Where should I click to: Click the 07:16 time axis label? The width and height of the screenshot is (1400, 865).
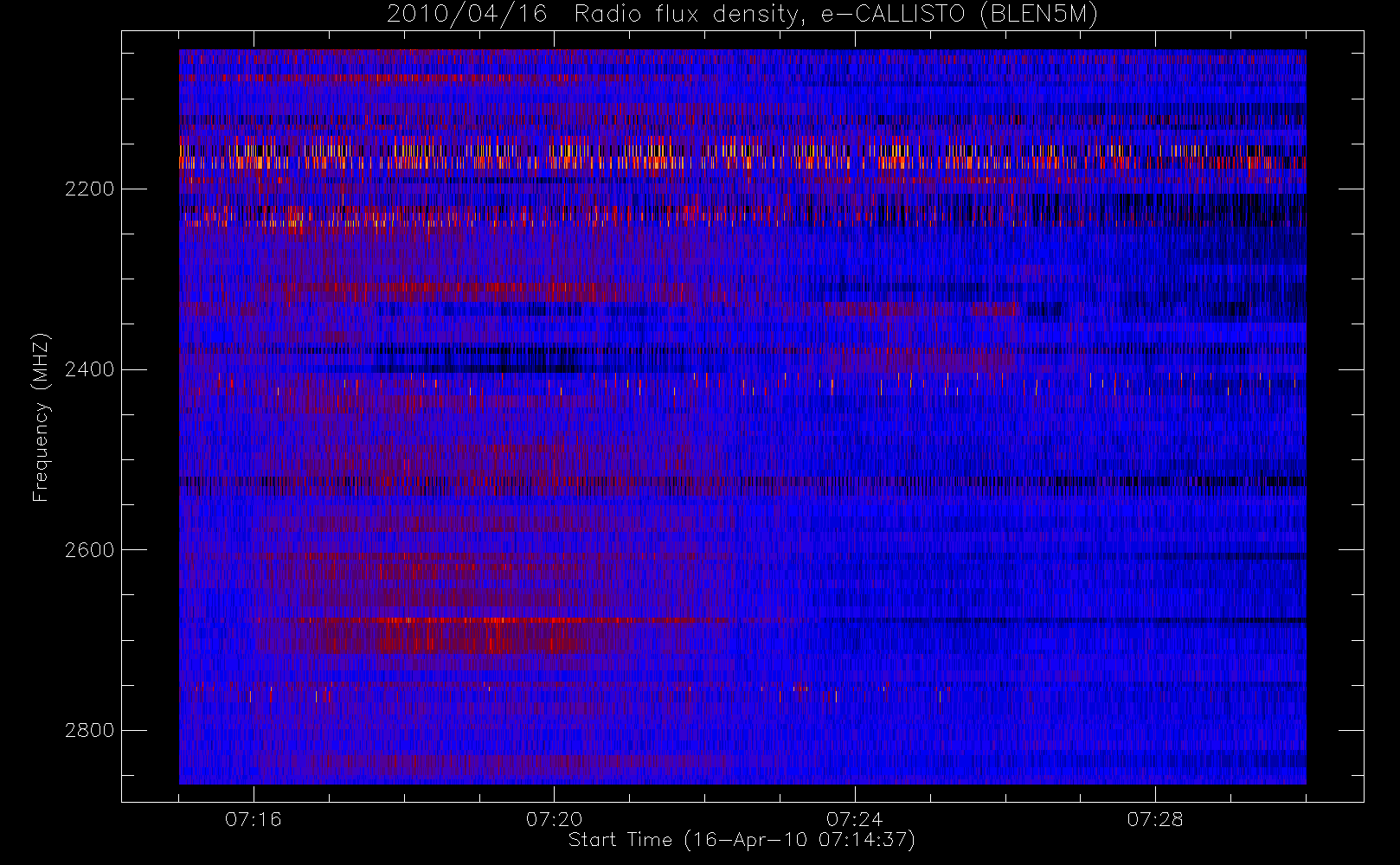click(254, 819)
